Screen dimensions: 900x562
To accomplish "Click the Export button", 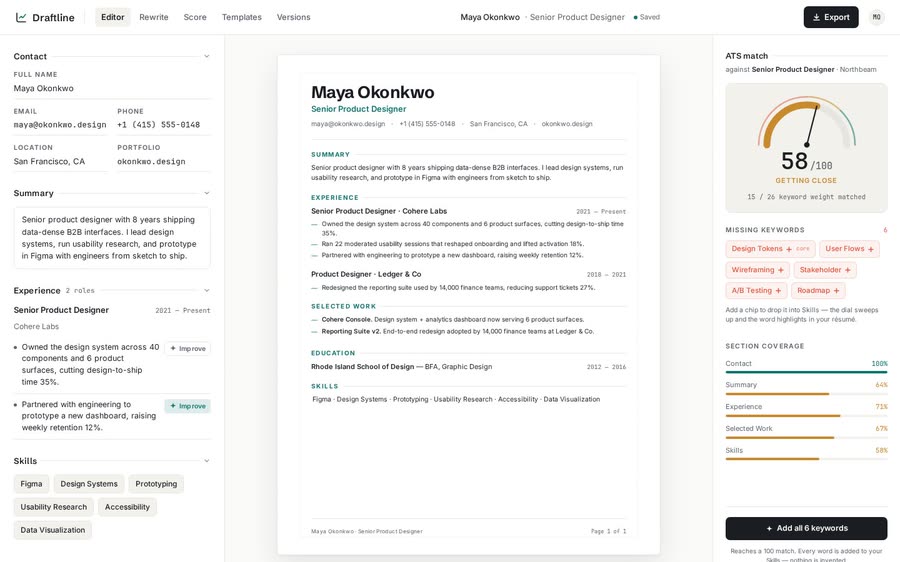I will click(x=831, y=17).
